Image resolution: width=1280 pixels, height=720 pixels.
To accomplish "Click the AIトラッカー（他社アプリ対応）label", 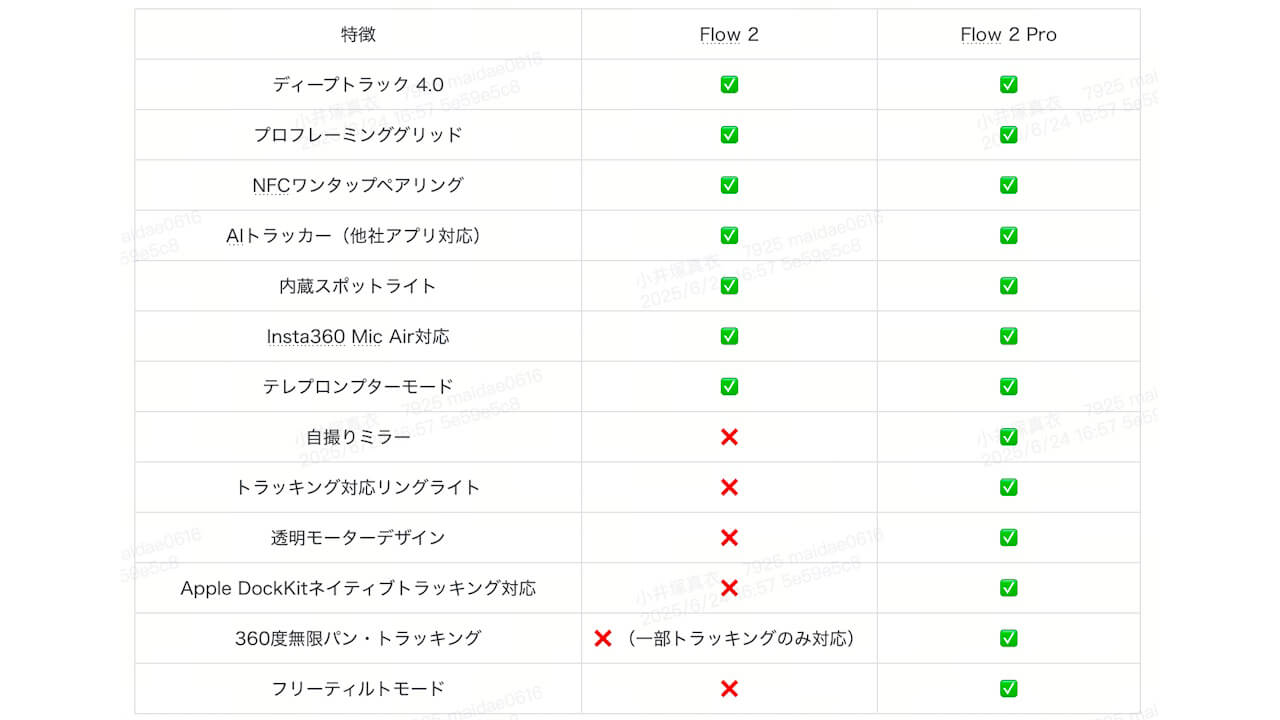I will point(358,236).
